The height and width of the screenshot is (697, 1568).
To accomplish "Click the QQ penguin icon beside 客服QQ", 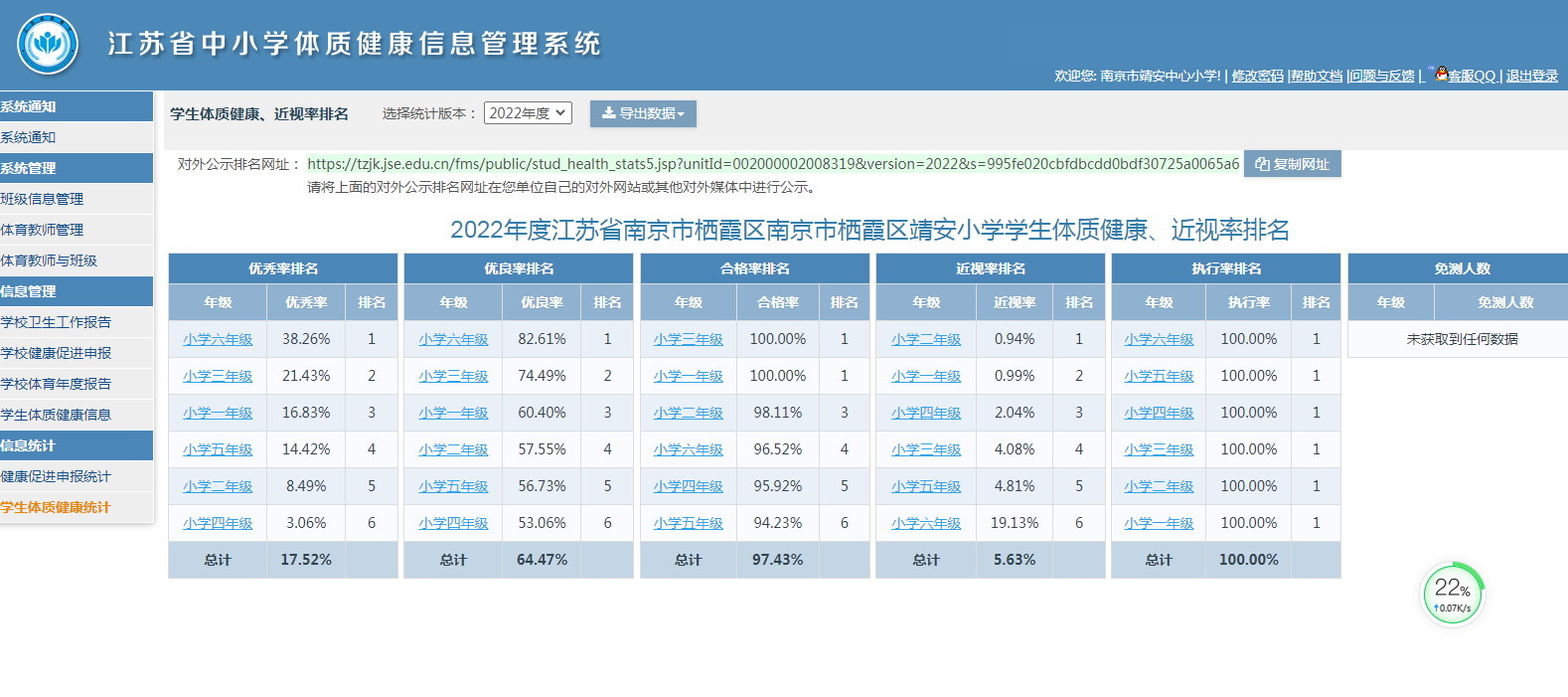I will (1440, 74).
